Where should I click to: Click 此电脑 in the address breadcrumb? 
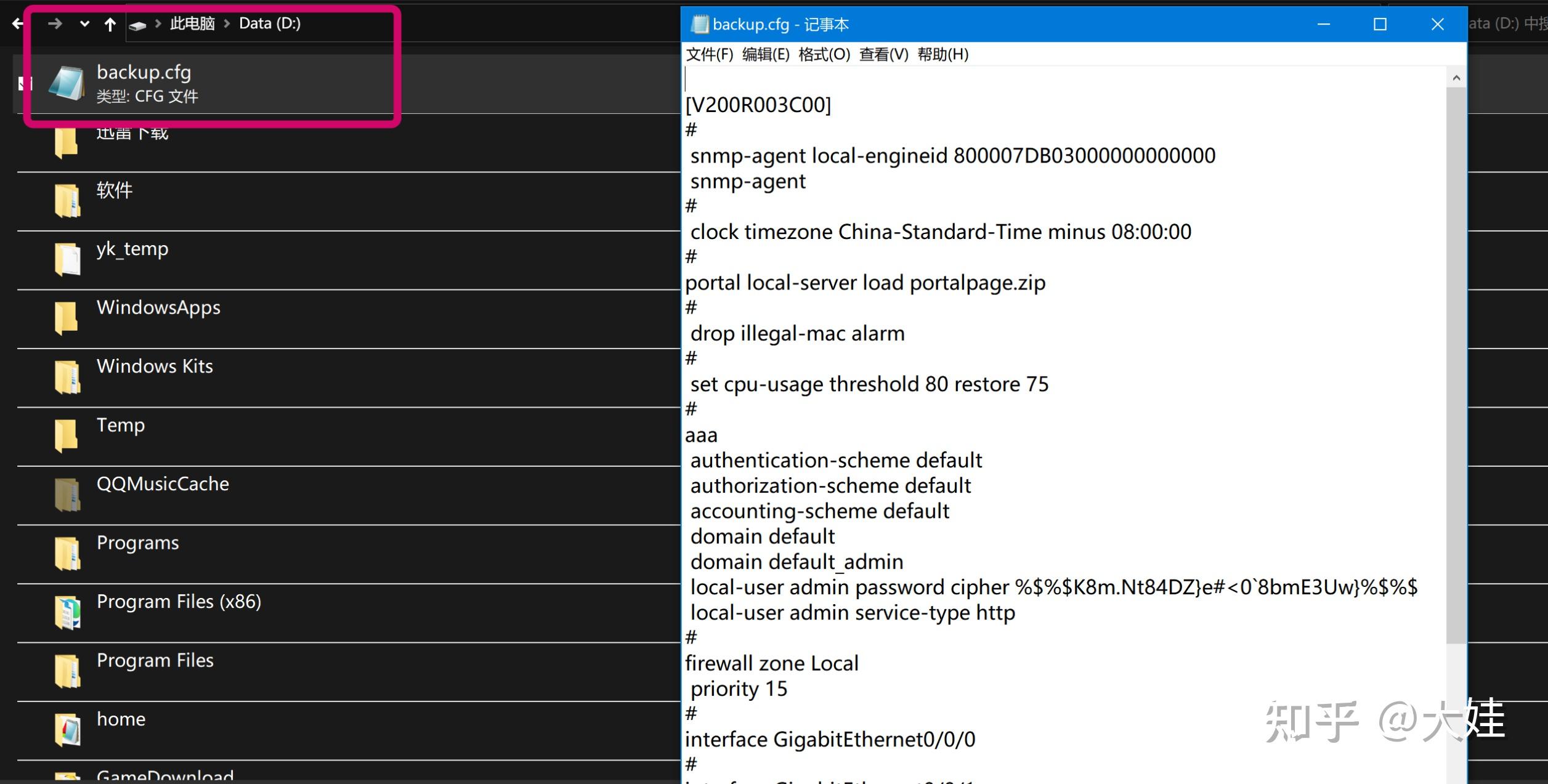pos(192,23)
